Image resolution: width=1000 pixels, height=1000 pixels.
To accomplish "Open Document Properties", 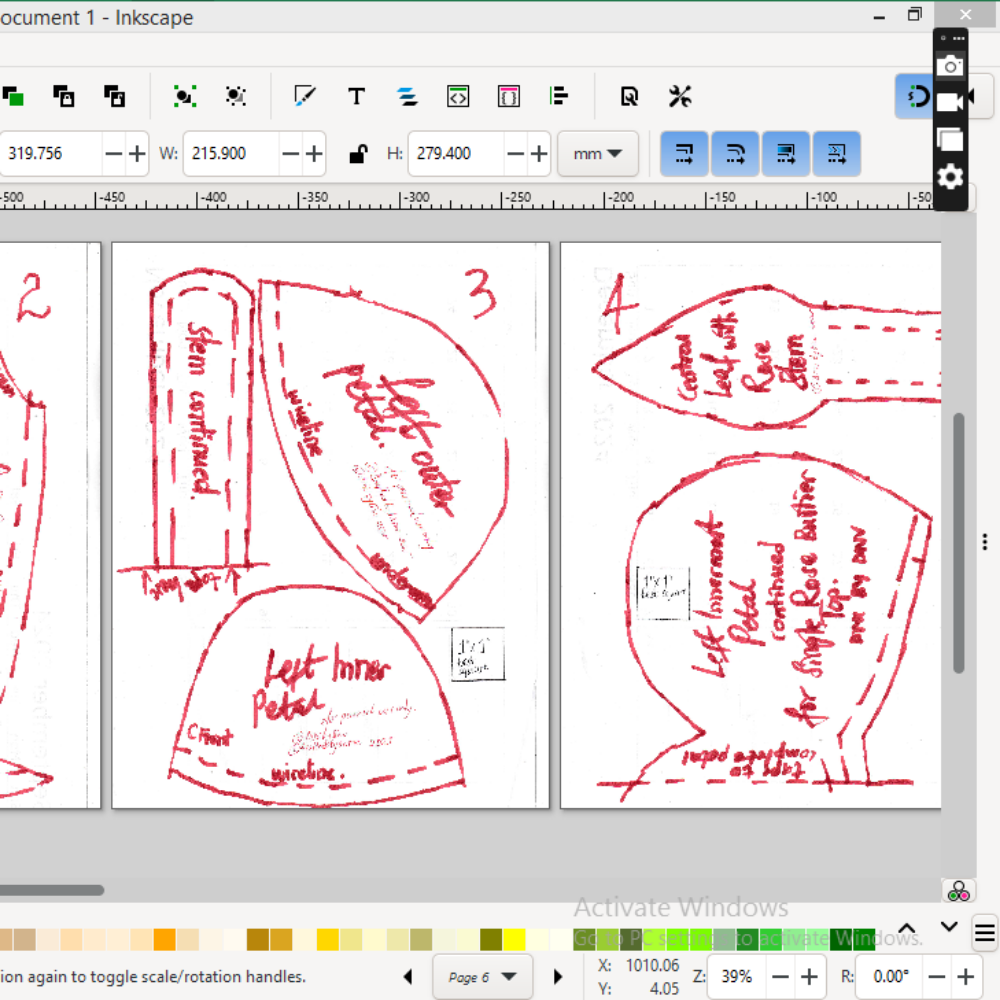I will coord(629,97).
